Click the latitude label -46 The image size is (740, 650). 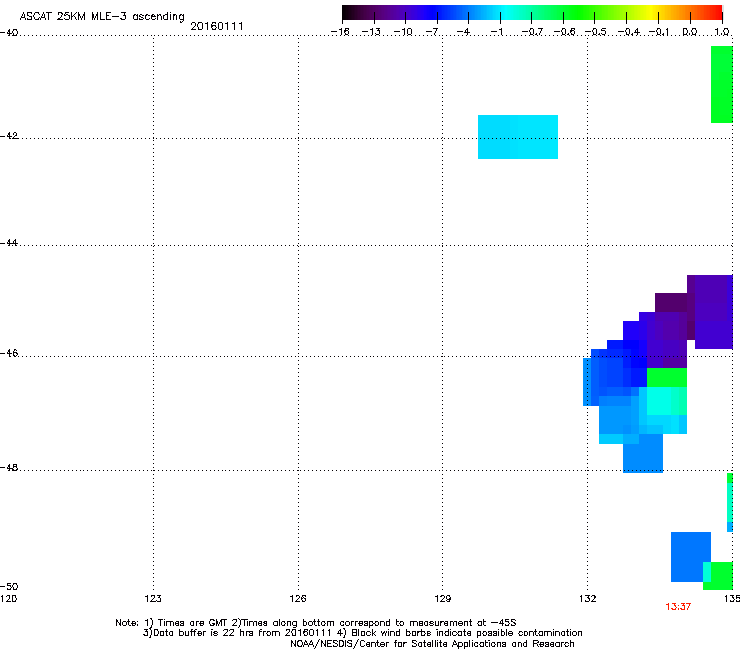tap(9, 354)
